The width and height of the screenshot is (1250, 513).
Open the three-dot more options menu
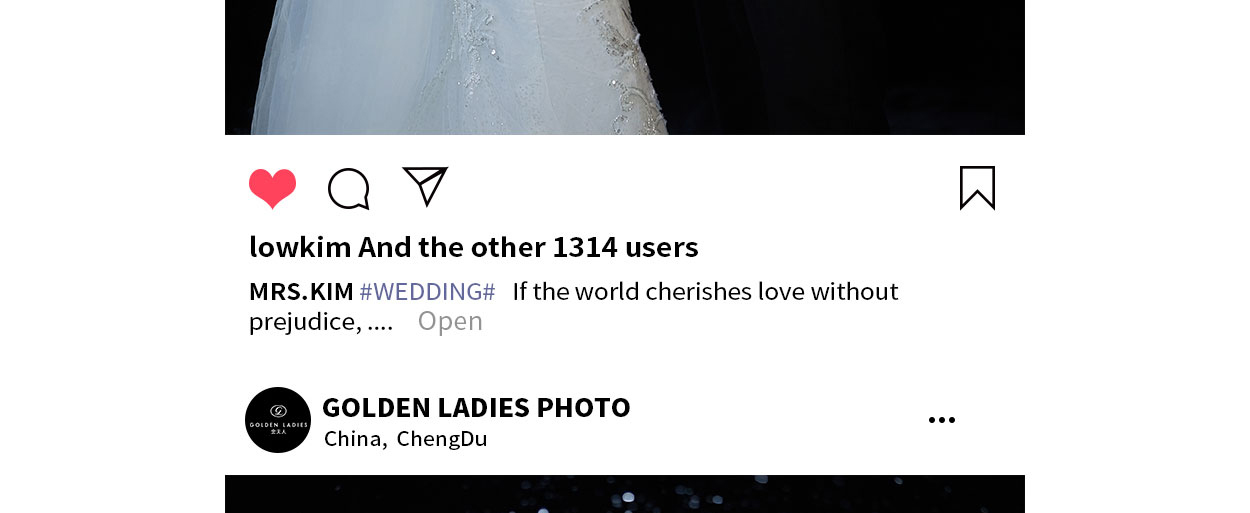pyautogui.click(x=942, y=420)
